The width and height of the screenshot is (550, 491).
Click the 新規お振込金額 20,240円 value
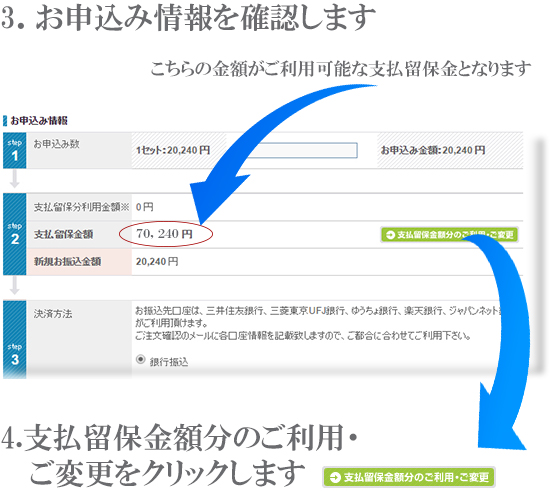point(157,262)
